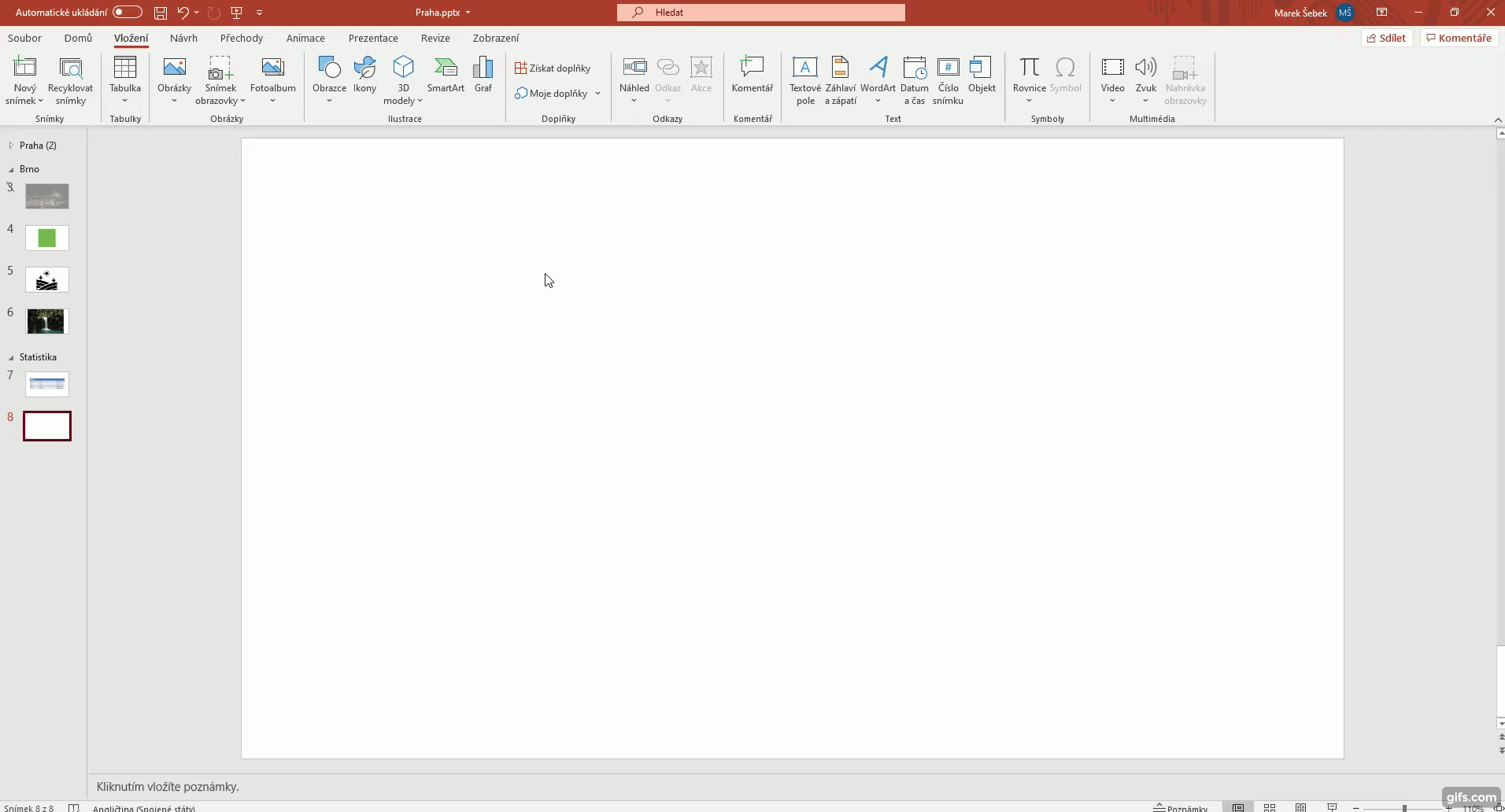Open the Soubor menu
This screenshot has height=812, width=1505.
click(24, 38)
